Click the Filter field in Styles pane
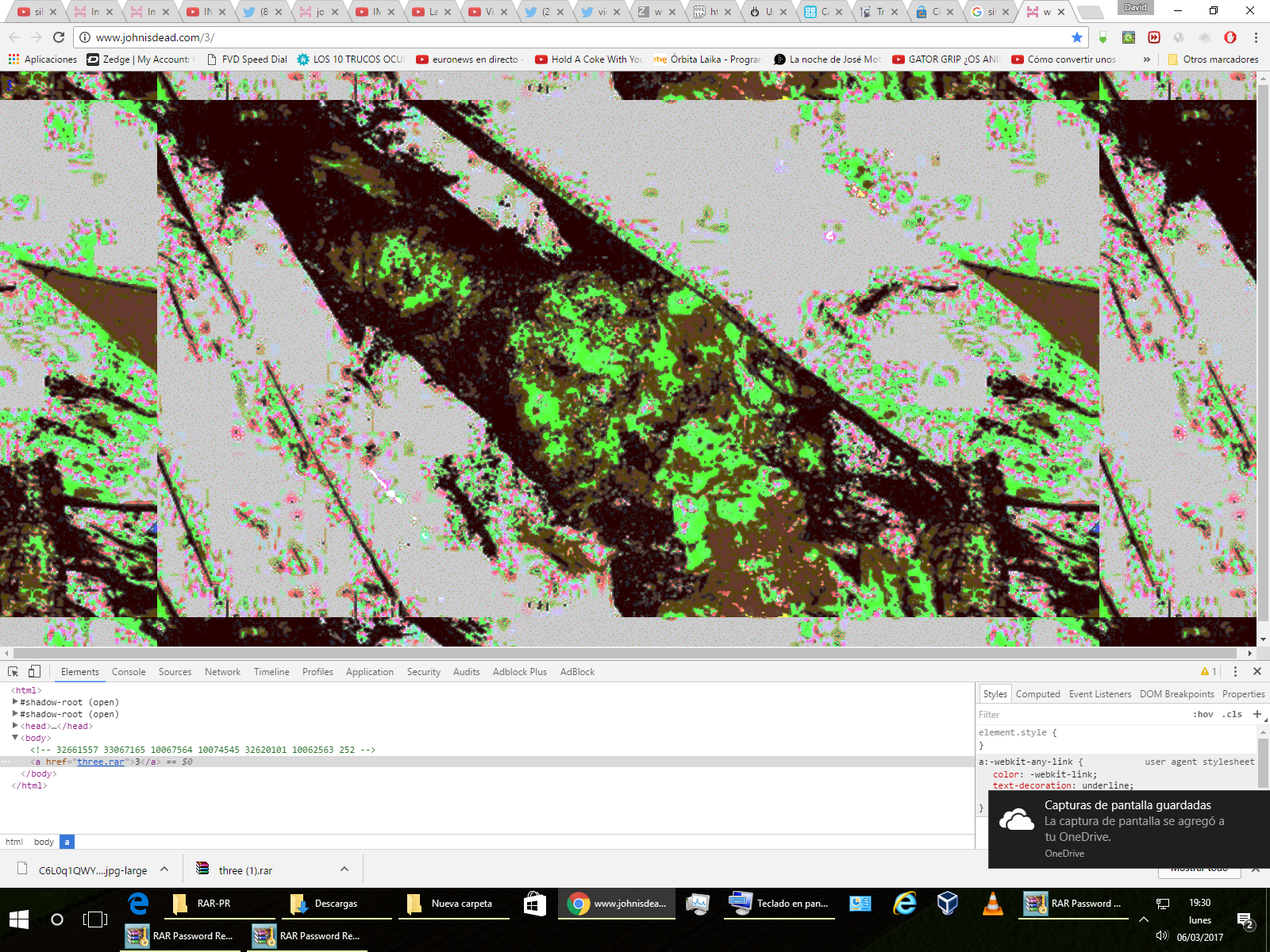 pyautogui.click(x=1079, y=714)
